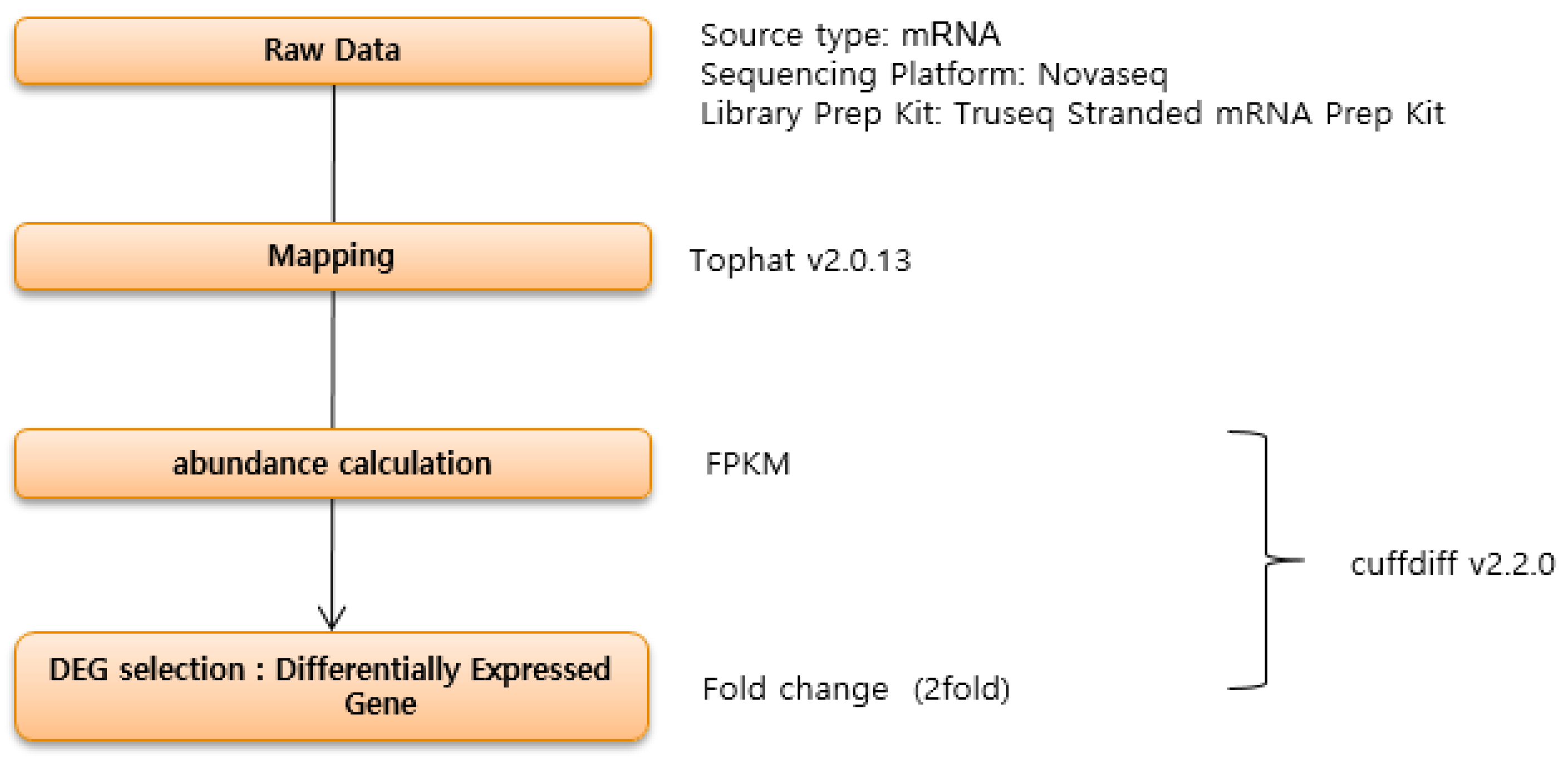The width and height of the screenshot is (1568, 758).
Task: Click the word Novaseq
Action: click(x=1102, y=74)
